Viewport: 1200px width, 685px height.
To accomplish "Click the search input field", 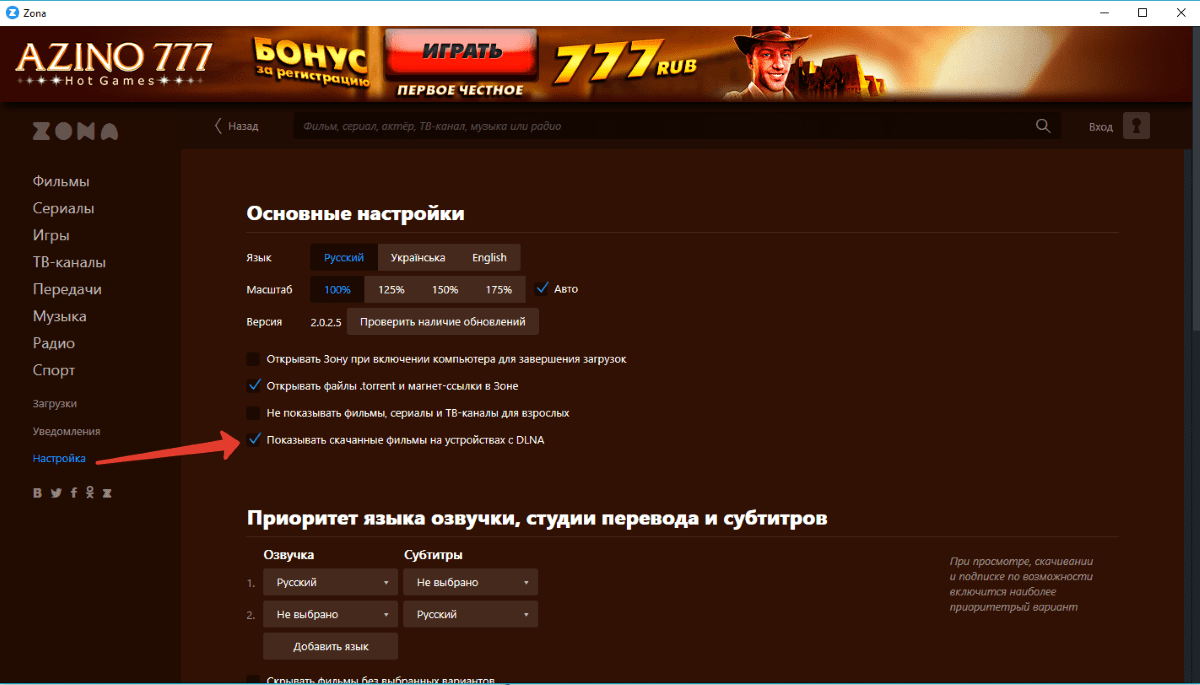I will [660, 127].
